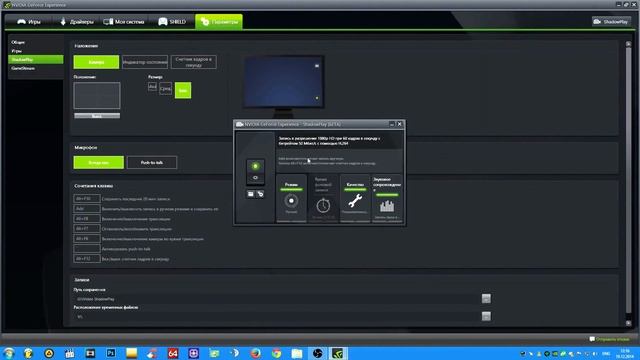Image resolution: width=640 pixels, height=360 pixels.
Task: Open the AIDA64 taskbar icon
Action: tap(173, 353)
